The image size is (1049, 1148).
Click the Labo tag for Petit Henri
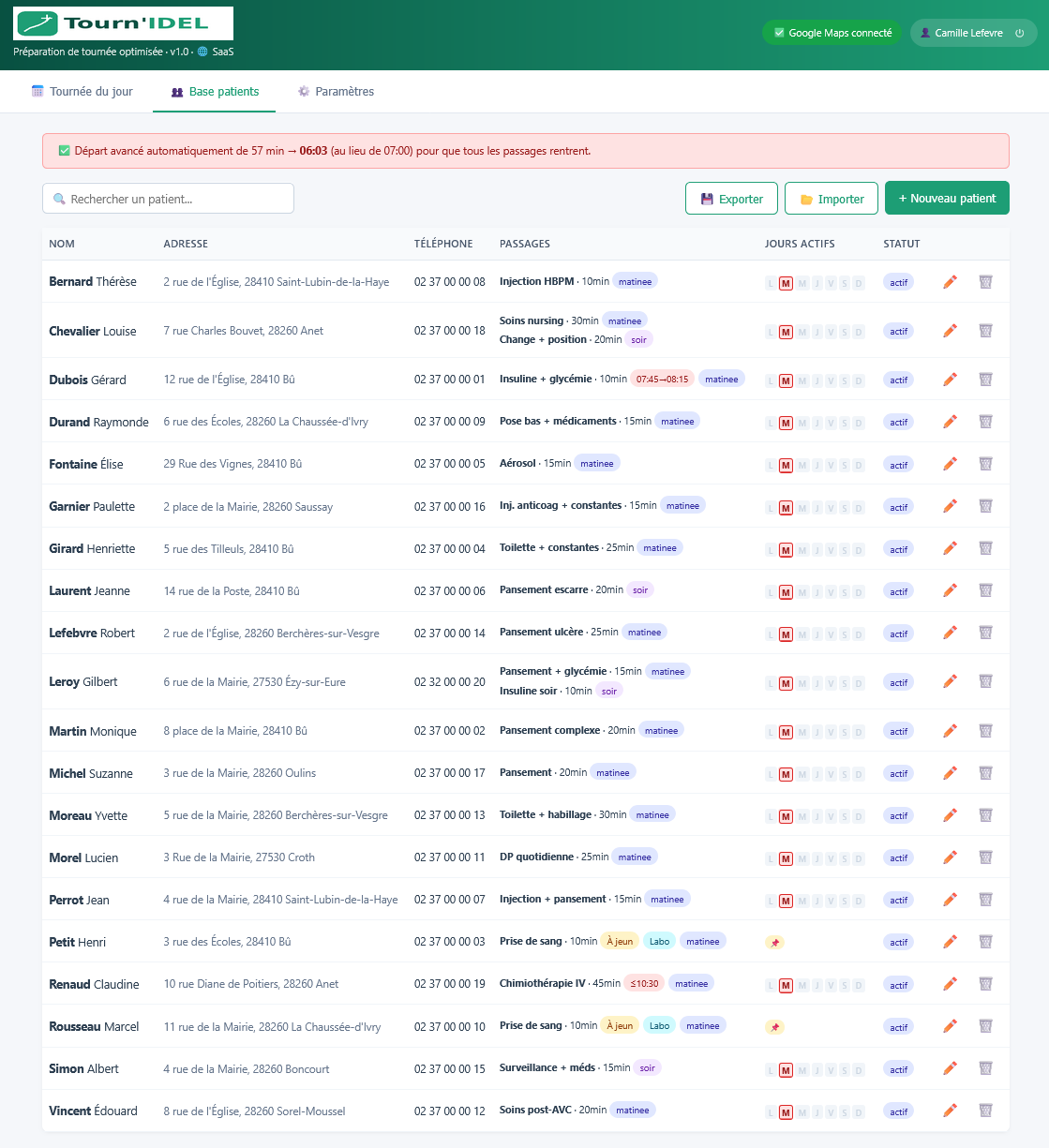tap(660, 941)
